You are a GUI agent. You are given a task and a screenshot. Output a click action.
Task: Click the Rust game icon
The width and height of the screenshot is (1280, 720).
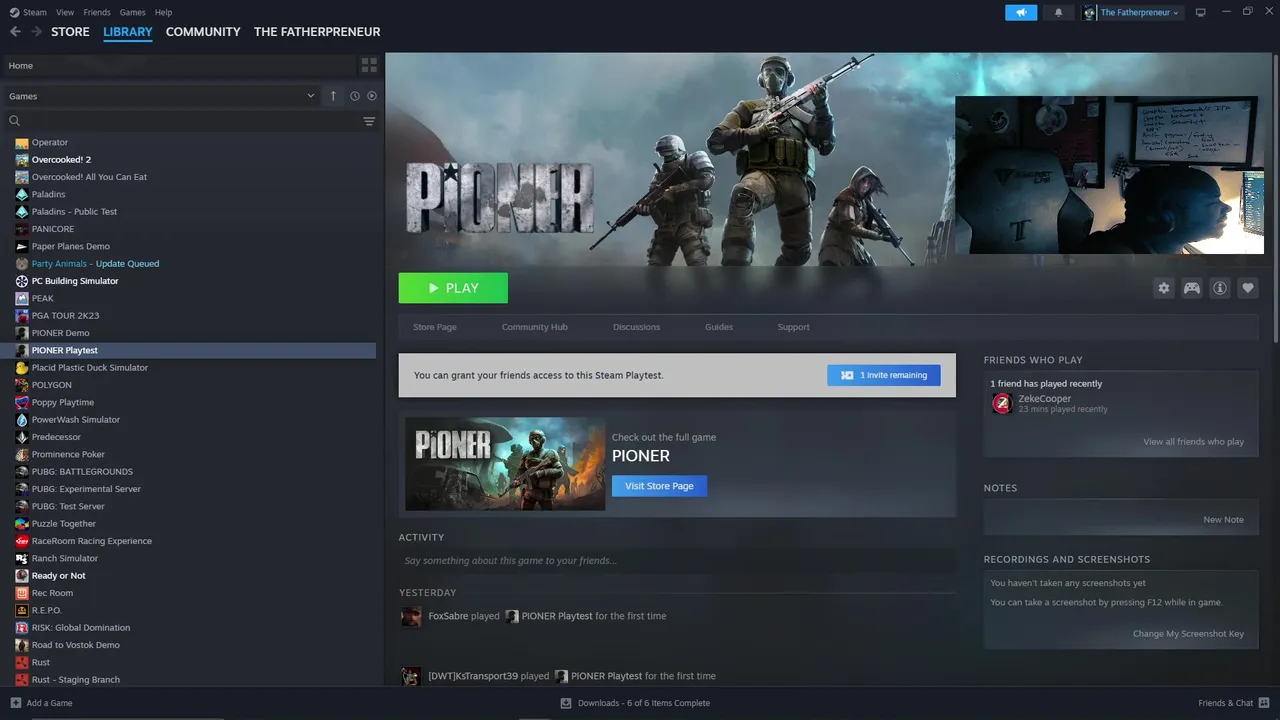click(x=22, y=662)
